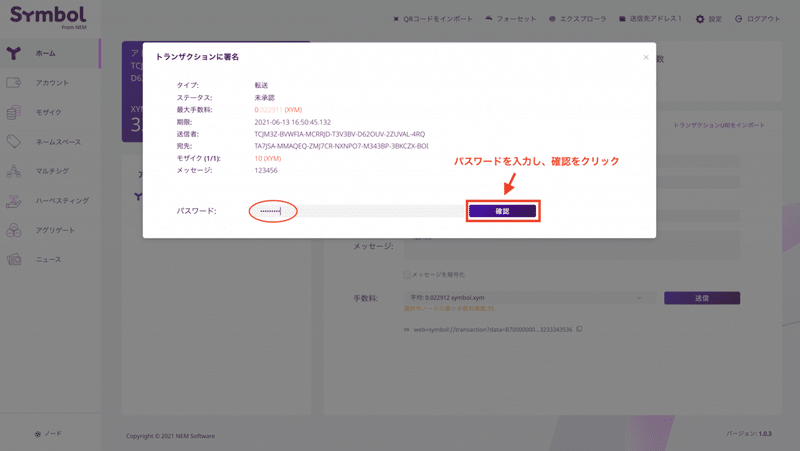The image size is (800, 451).
Task: Copy the transaction URI with copy icon
Action: (579, 329)
